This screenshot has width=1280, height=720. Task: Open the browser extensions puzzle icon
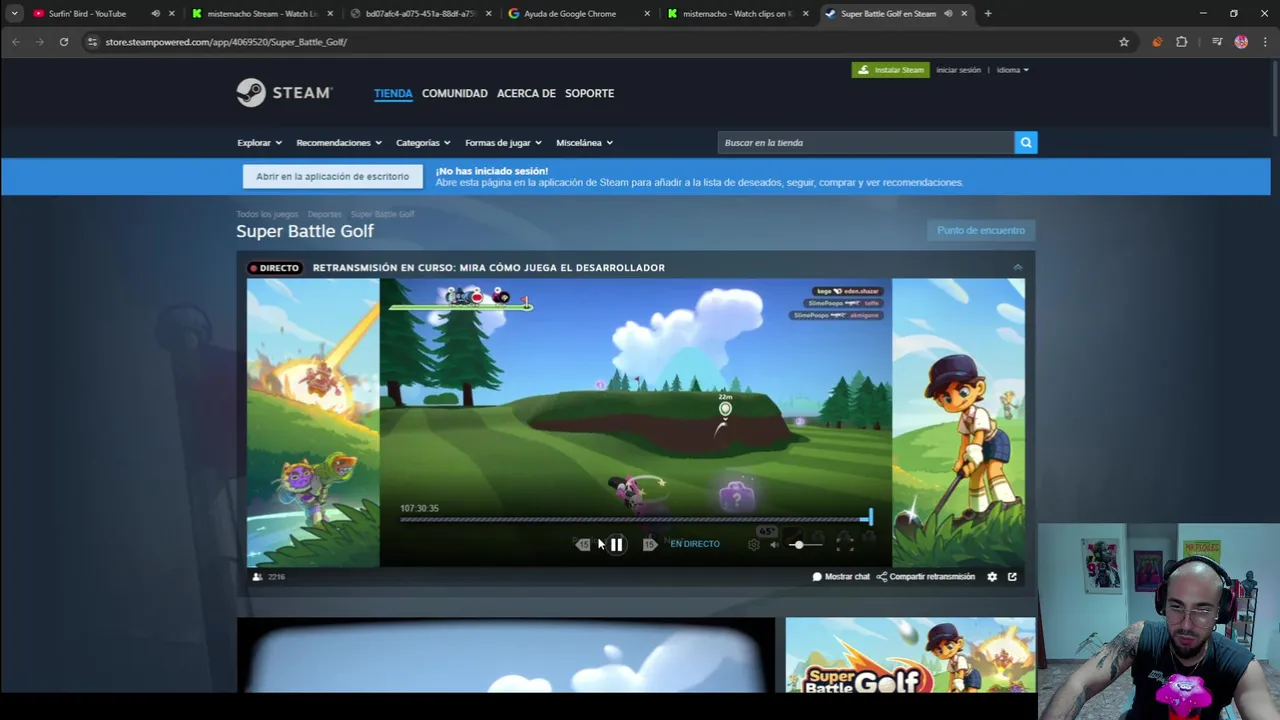click(1182, 42)
